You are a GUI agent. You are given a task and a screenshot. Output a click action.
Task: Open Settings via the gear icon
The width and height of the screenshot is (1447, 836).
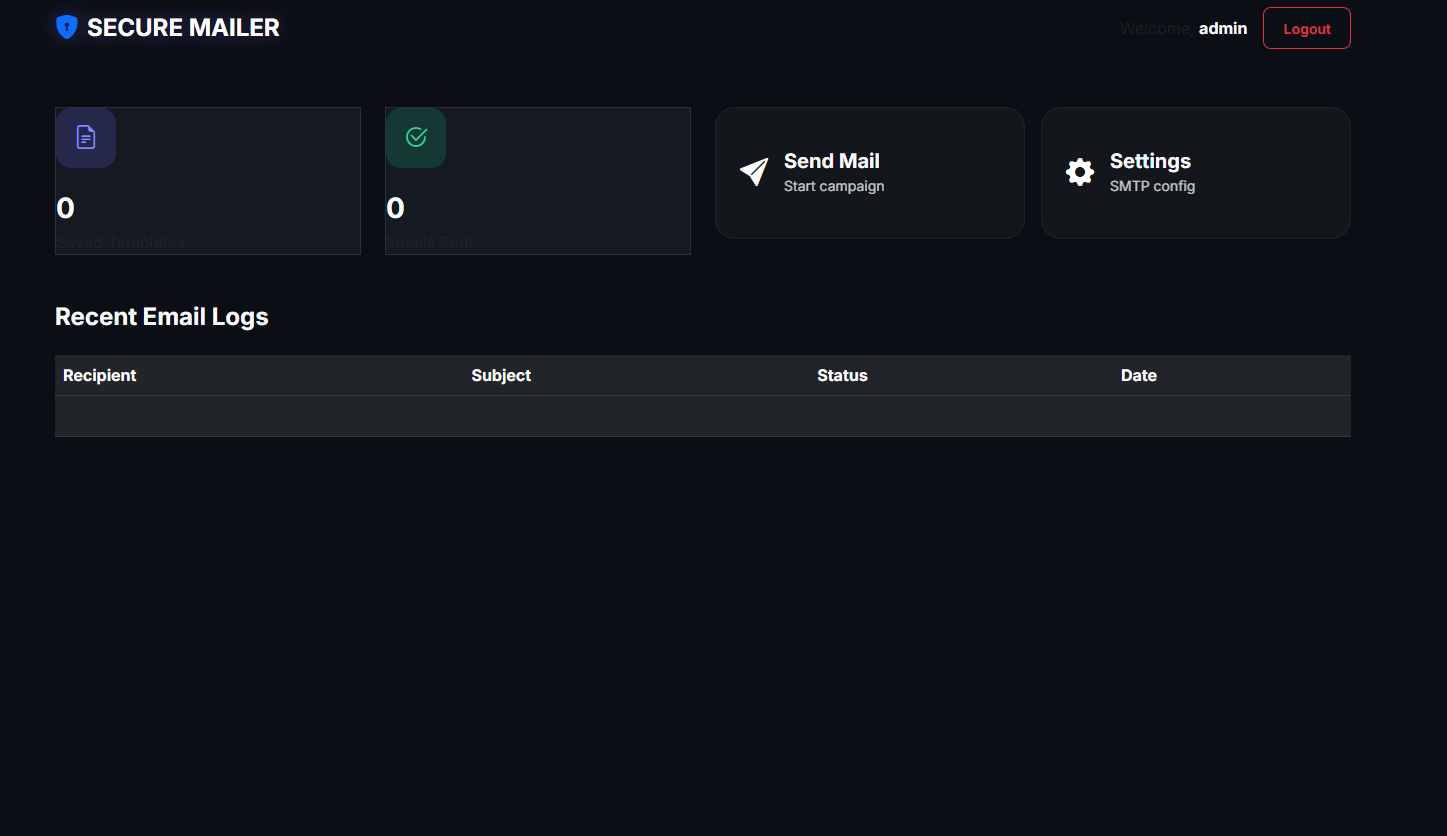[1080, 172]
